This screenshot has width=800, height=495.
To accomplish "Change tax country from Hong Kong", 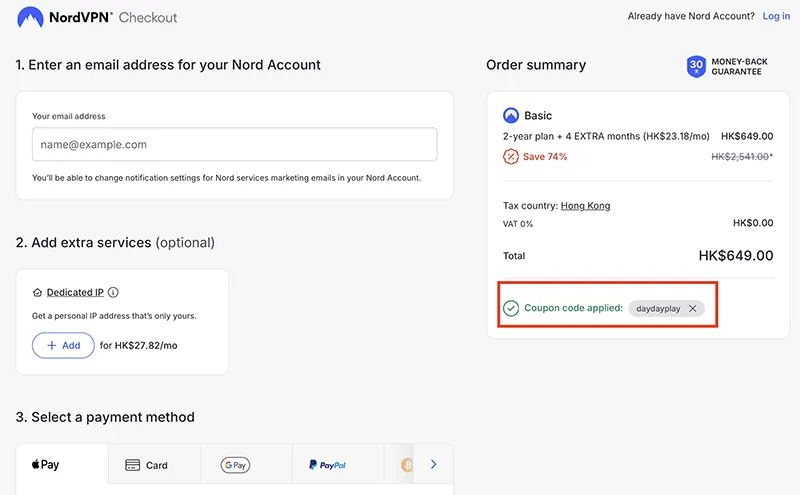I will click(585, 206).
